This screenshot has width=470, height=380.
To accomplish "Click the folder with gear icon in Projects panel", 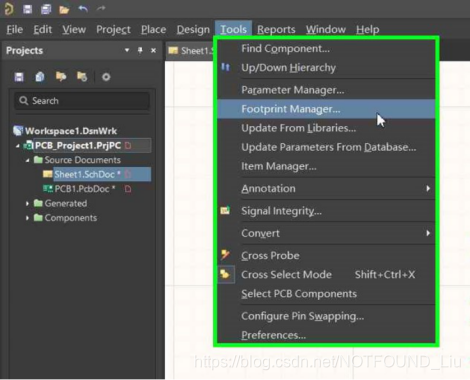I will (82, 77).
